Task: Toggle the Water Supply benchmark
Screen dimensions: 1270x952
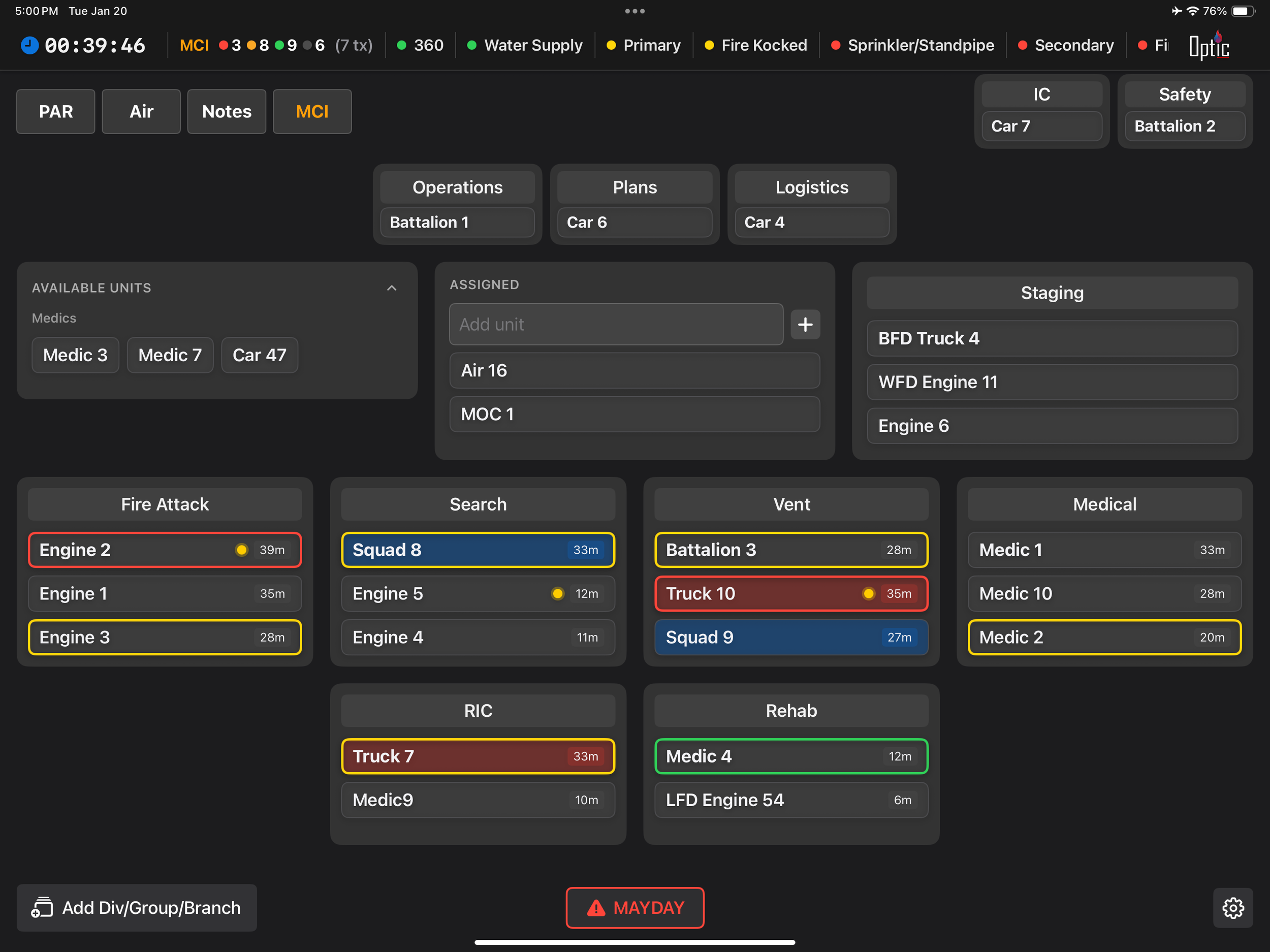Action: pyautogui.click(x=525, y=45)
